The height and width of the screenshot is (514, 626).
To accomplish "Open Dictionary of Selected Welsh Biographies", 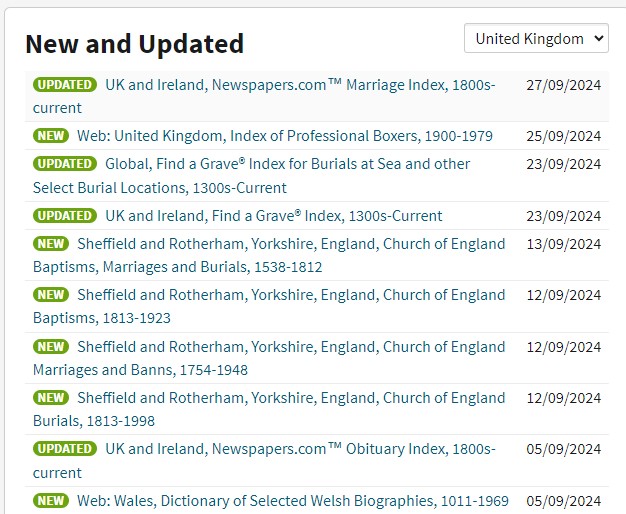I will (292, 500).
